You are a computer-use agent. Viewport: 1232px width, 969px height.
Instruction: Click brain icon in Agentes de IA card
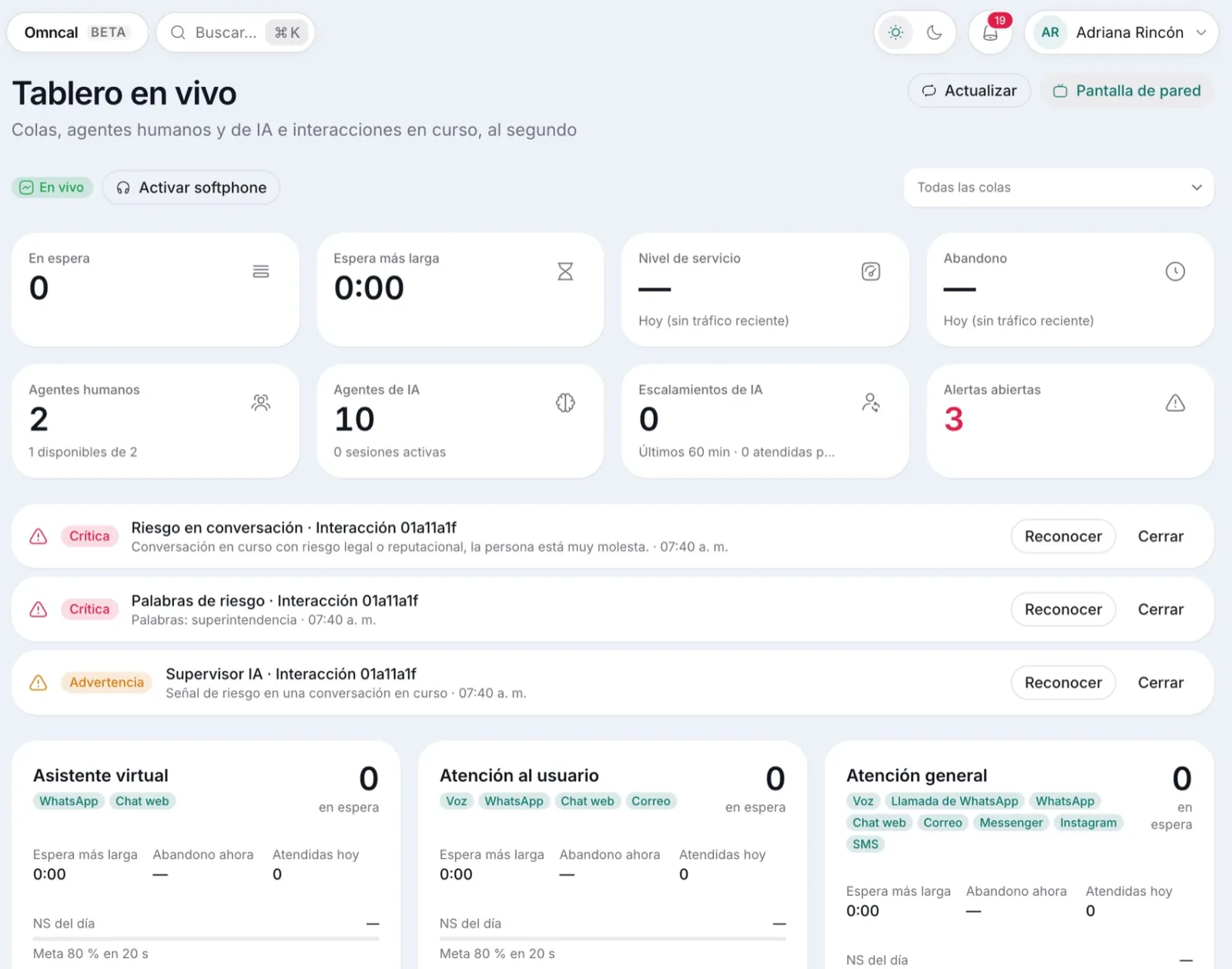click(565, 403)
